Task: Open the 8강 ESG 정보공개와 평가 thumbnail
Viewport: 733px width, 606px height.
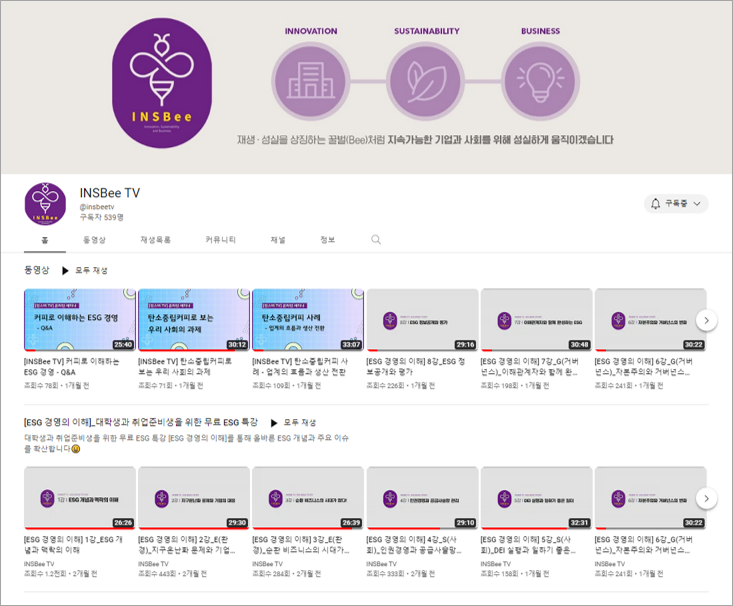Action: coord(423,320)
